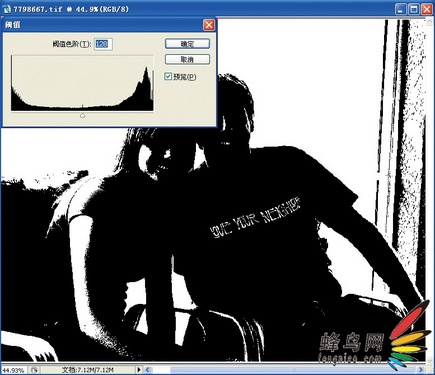Toggle the Preview checkbox in Threshold dialog
Viewport: 435px width, 375px height.
coord(168,77)
